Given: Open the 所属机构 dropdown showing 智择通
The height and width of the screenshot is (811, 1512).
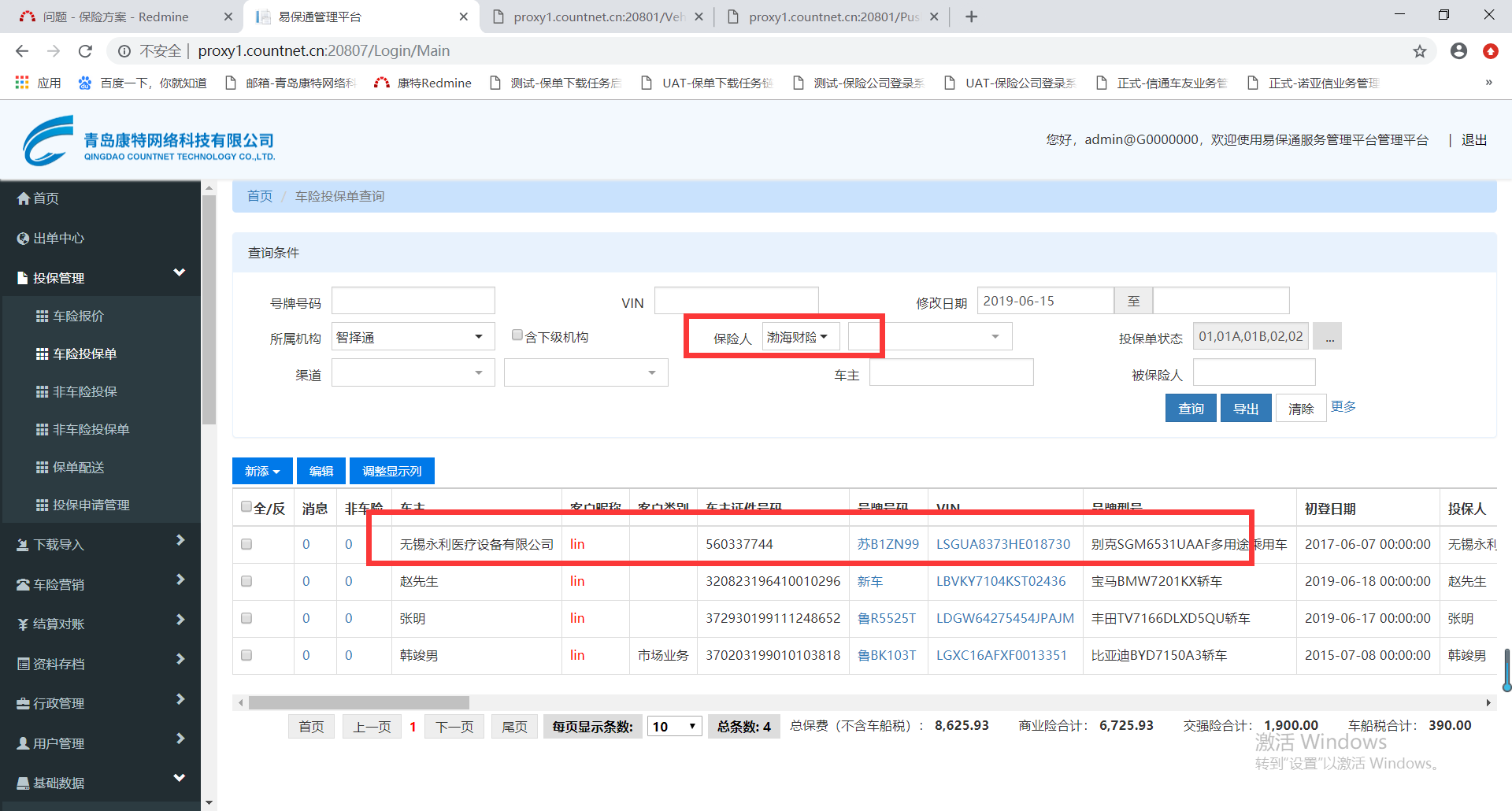Looking at the screenshot, I should (413, 337).
